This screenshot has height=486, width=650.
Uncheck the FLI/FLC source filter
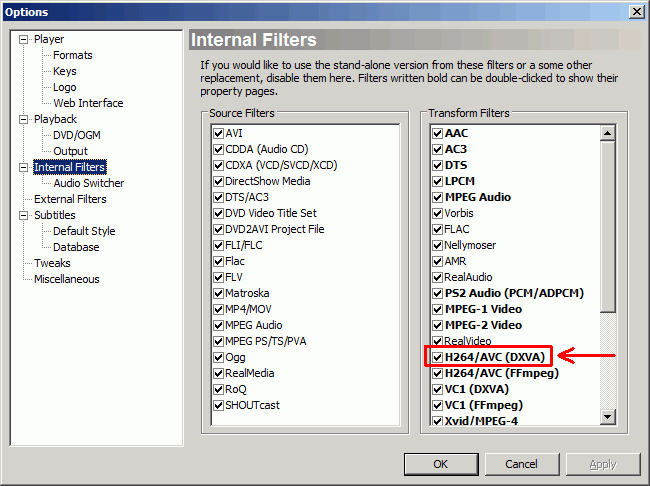click(218, 245)
